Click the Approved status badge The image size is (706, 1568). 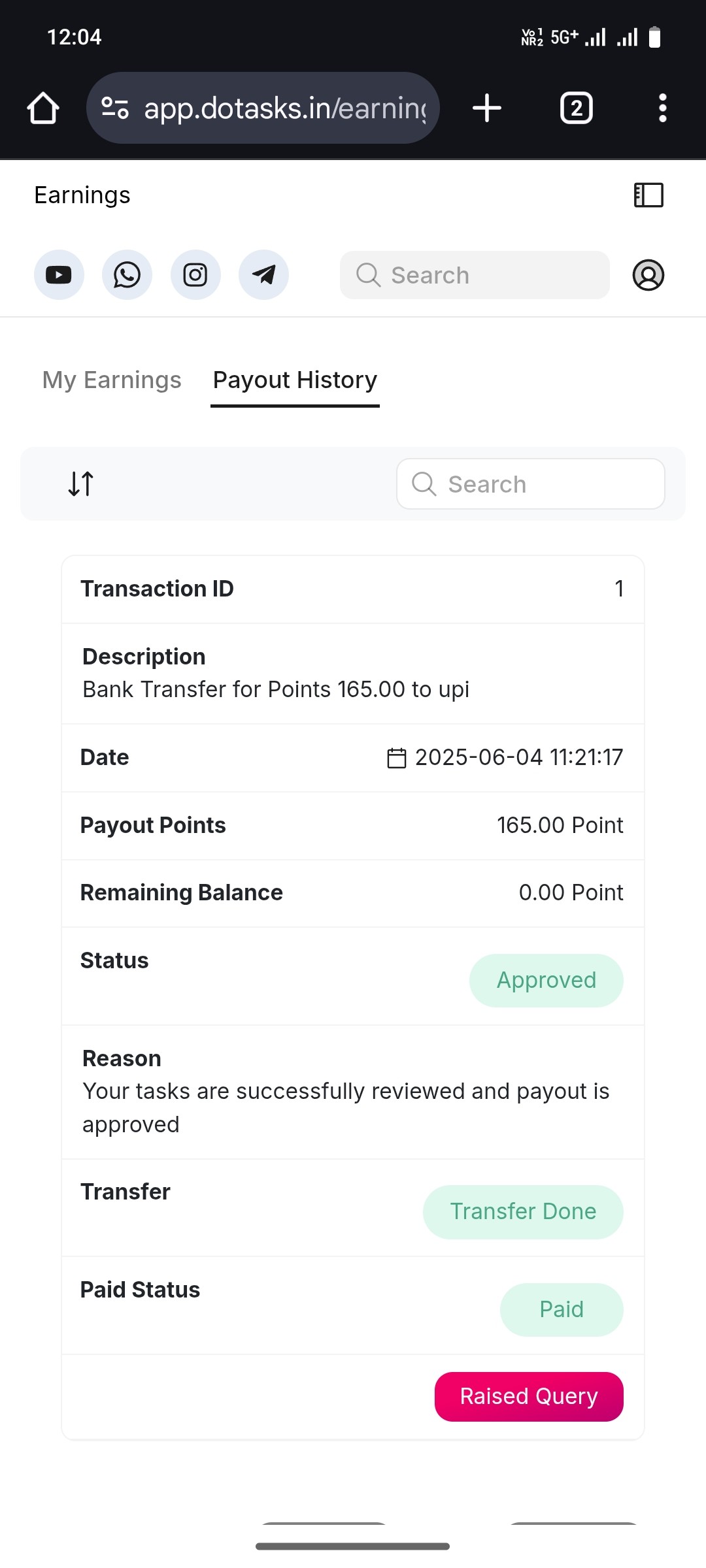click(546, 981)
